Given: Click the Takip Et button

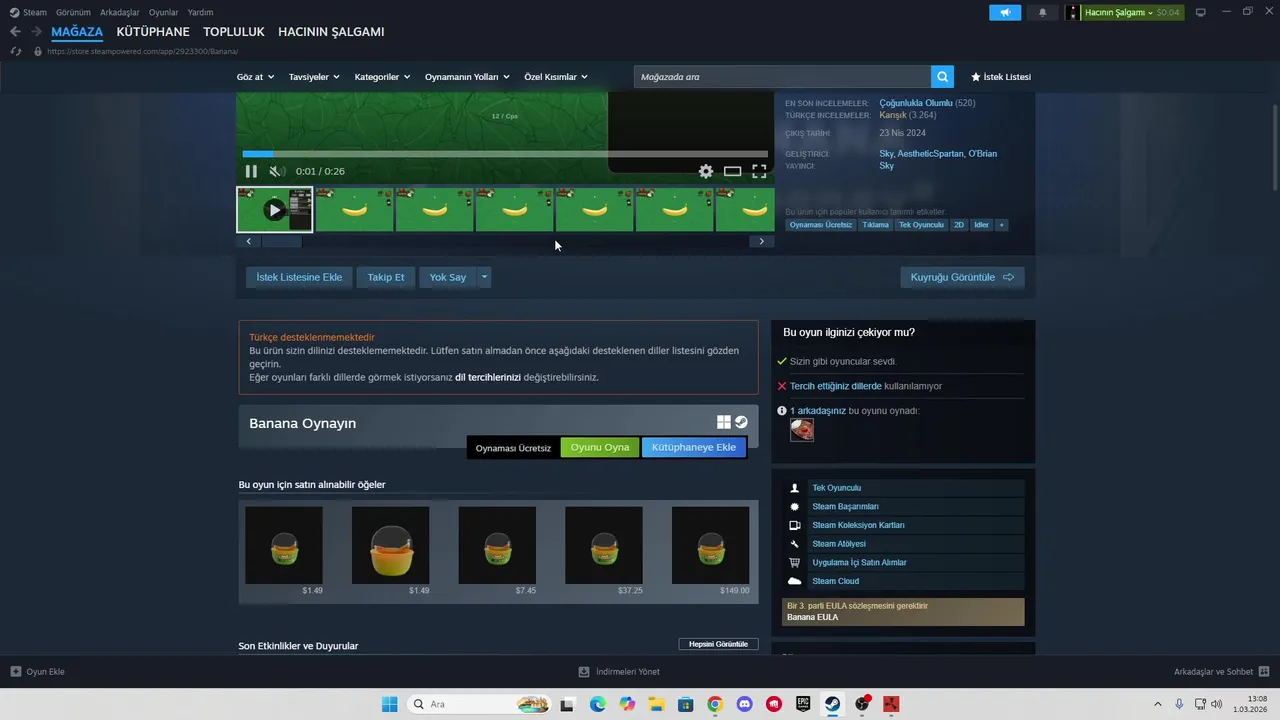Looking at the screenshot, I should coord(386,277).
